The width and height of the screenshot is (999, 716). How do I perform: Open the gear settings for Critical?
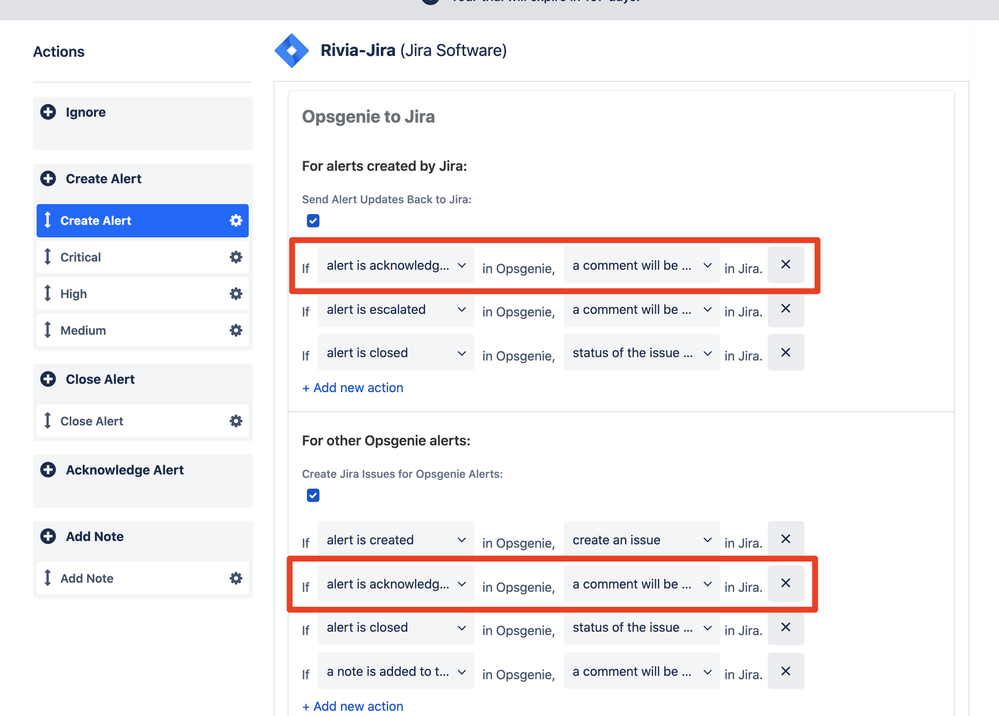click(x=236, y=257)
